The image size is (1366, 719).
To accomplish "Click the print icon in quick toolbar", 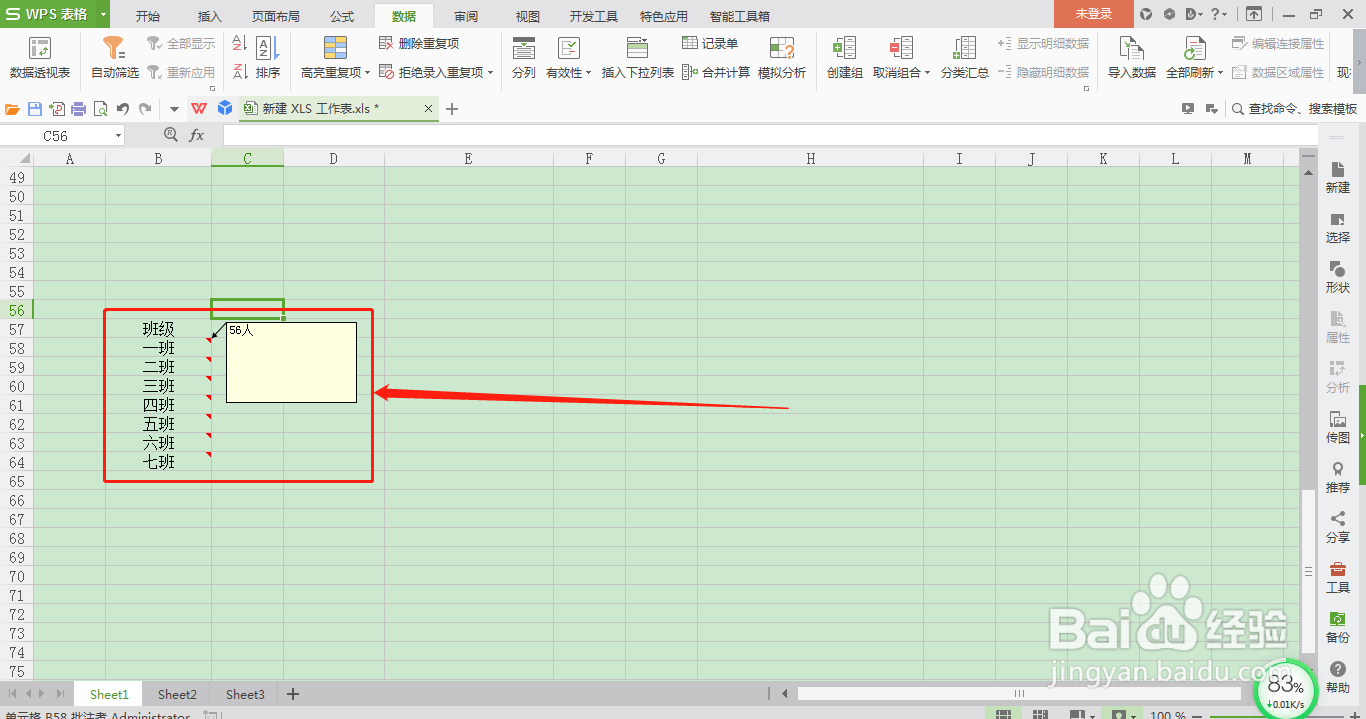I will (x=79, y=109).
